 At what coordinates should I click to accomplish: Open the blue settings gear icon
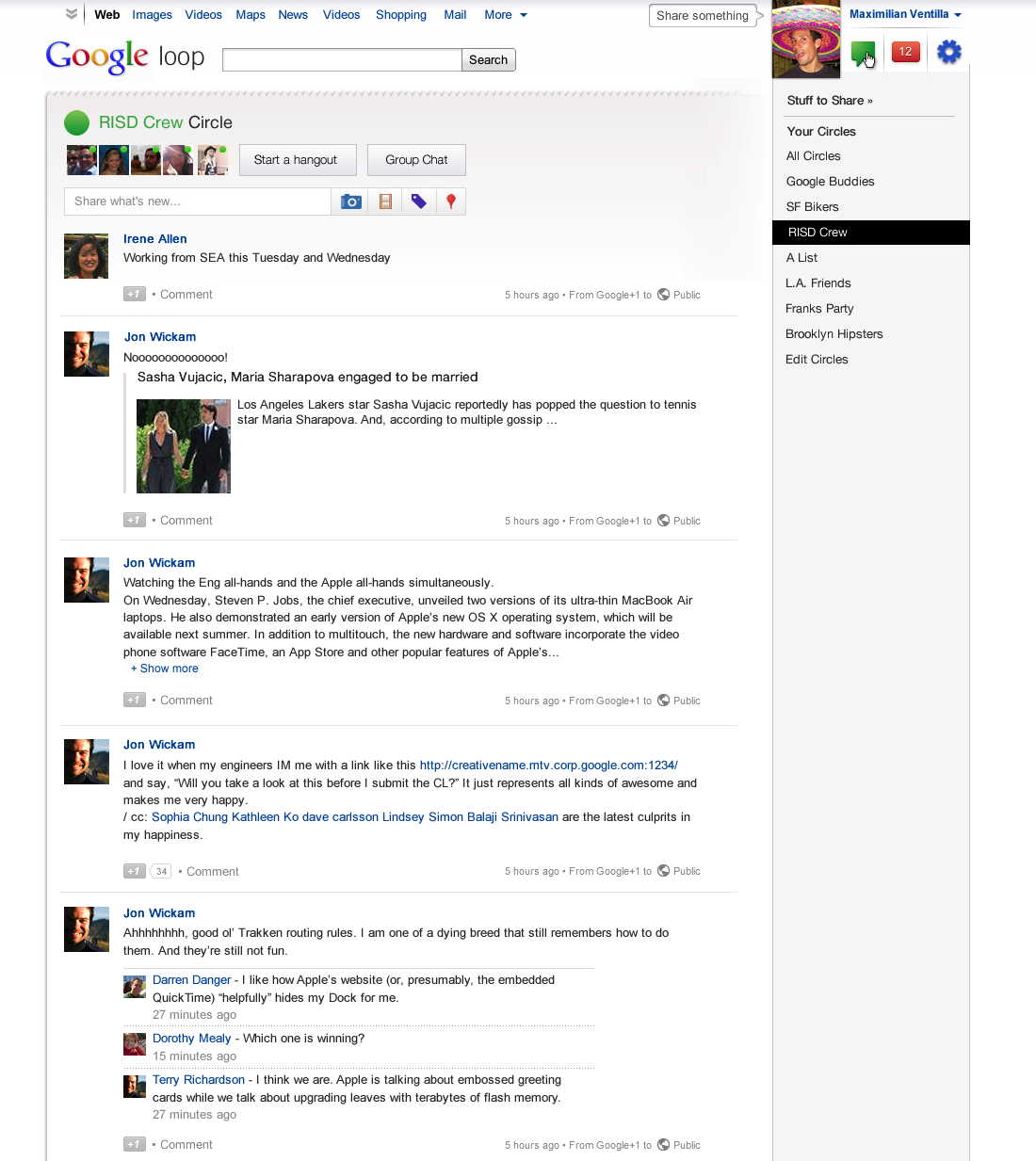click(x=949, y=52)
